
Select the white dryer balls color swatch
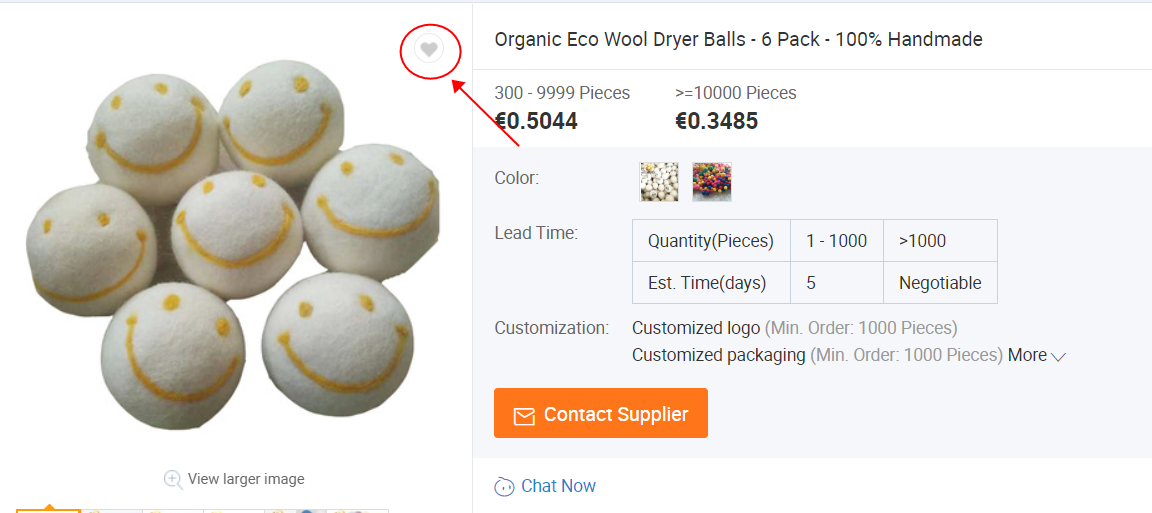tap(659, 182)
